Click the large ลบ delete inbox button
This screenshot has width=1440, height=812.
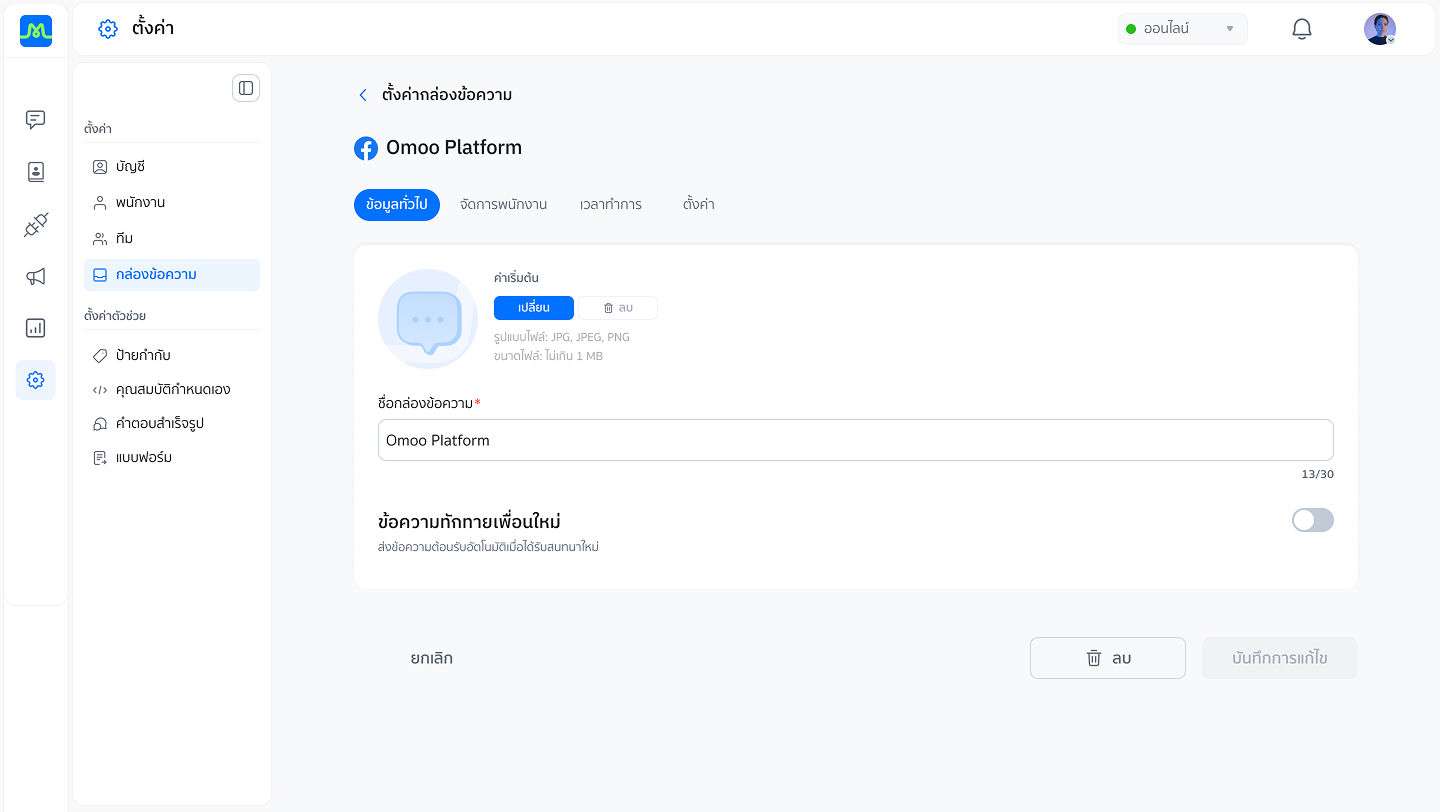pyautogui.click(x=1108, y=658)
